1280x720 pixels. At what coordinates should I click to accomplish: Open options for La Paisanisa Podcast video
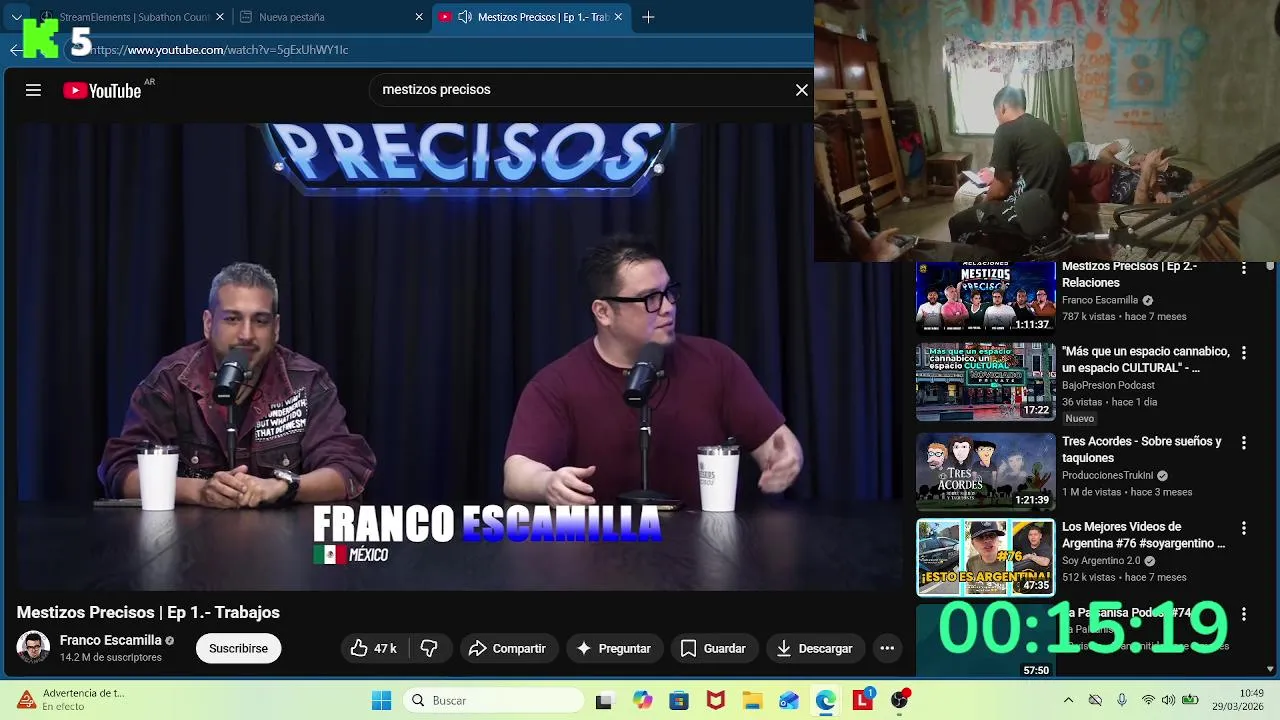click(x=1244, y=614)
